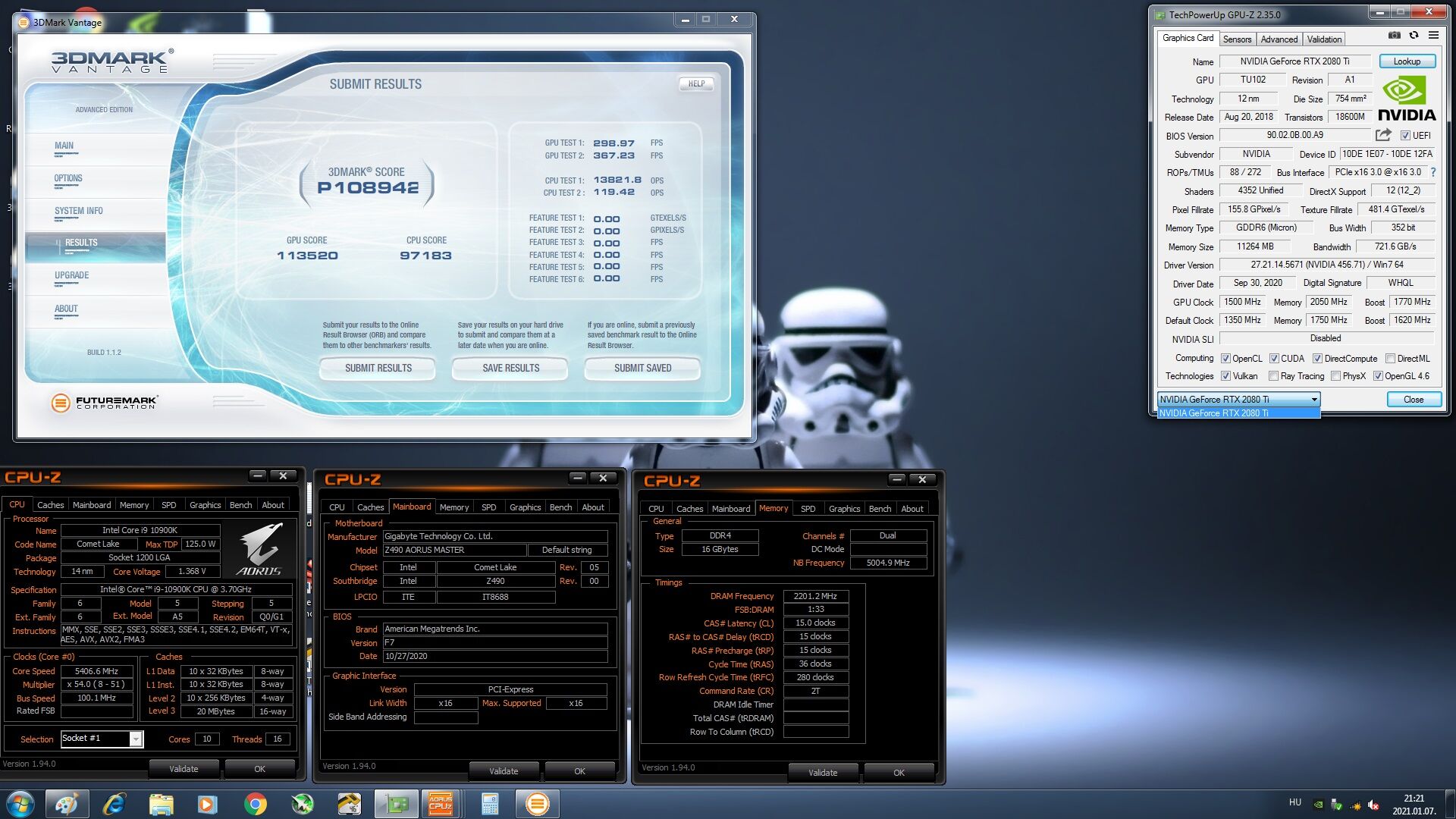
Task: Click the BIOS export share icon
Action: click(1383, 135)
